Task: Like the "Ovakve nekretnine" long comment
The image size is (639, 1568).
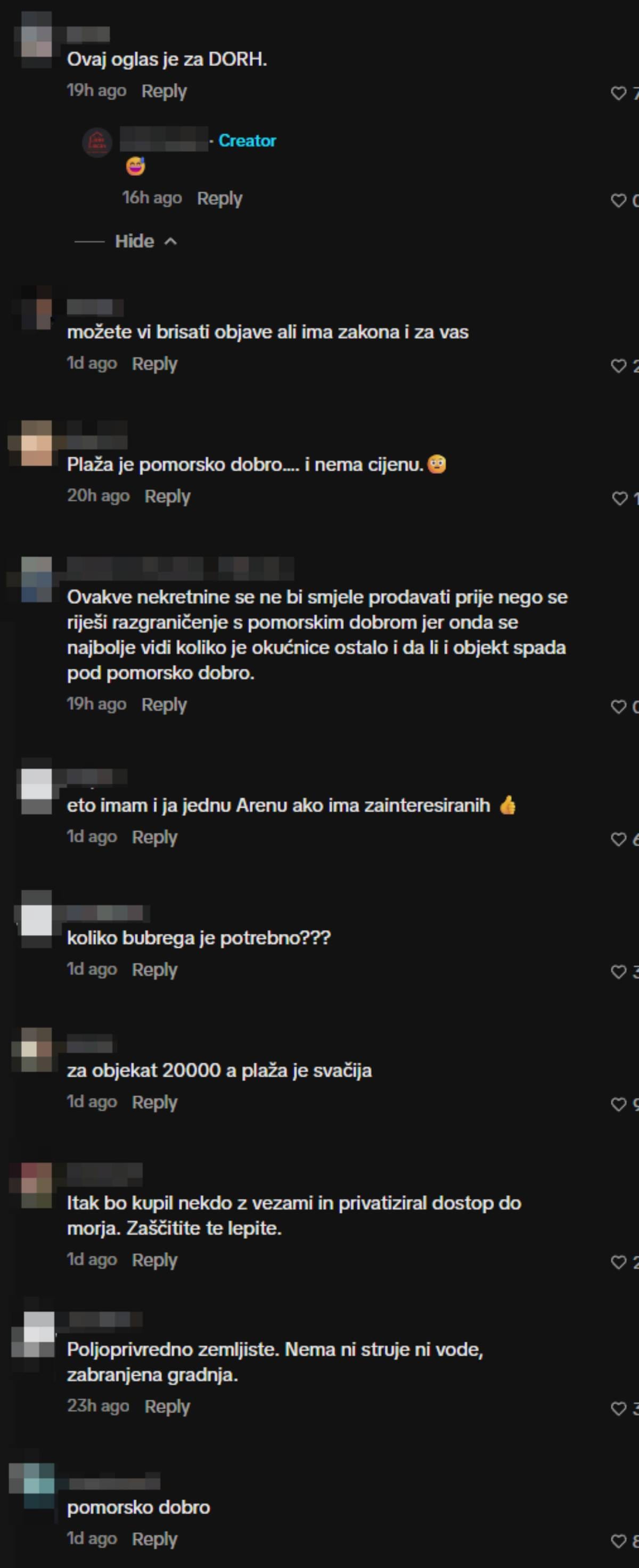Action: pos(618,707)
